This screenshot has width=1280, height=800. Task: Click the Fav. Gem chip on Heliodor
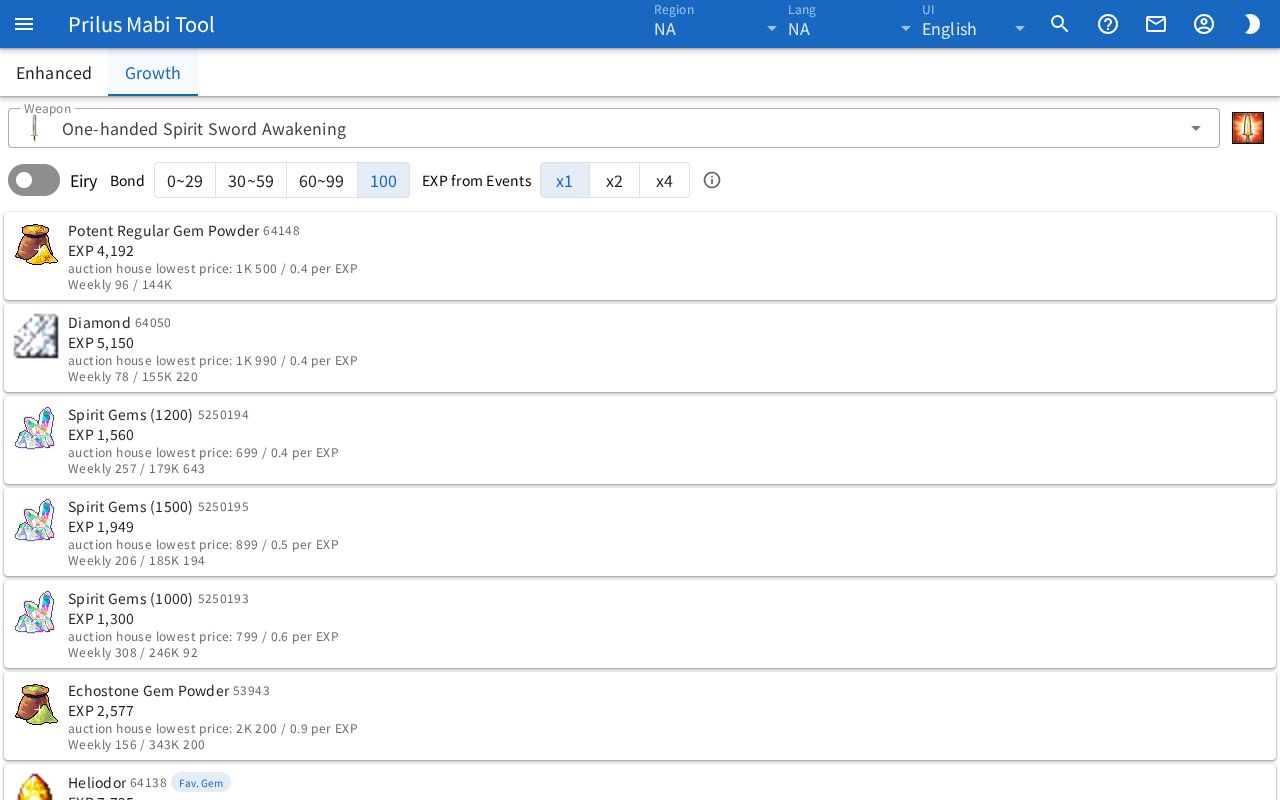click(x=201, y=783)
